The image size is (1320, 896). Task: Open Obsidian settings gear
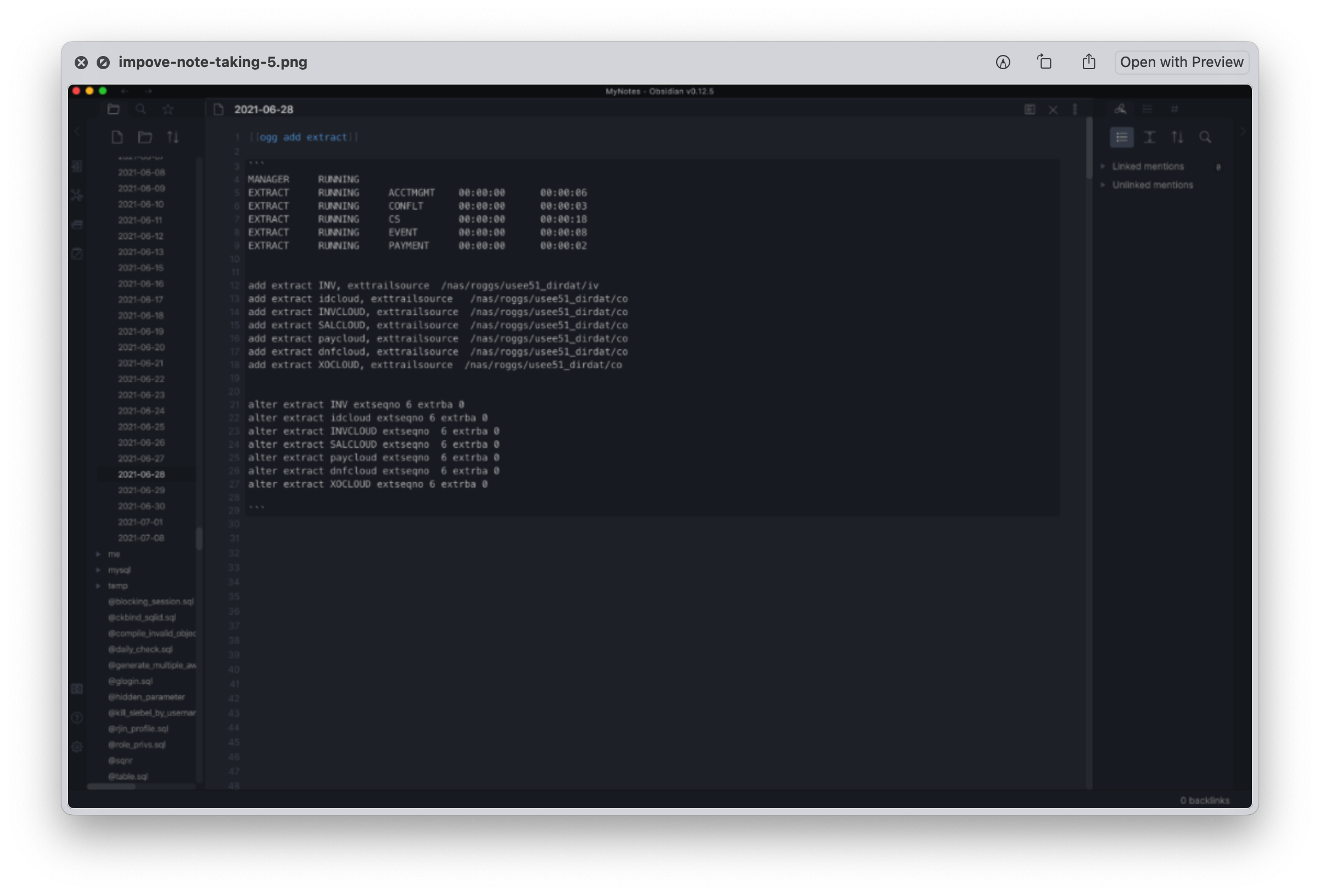point(77,747)
